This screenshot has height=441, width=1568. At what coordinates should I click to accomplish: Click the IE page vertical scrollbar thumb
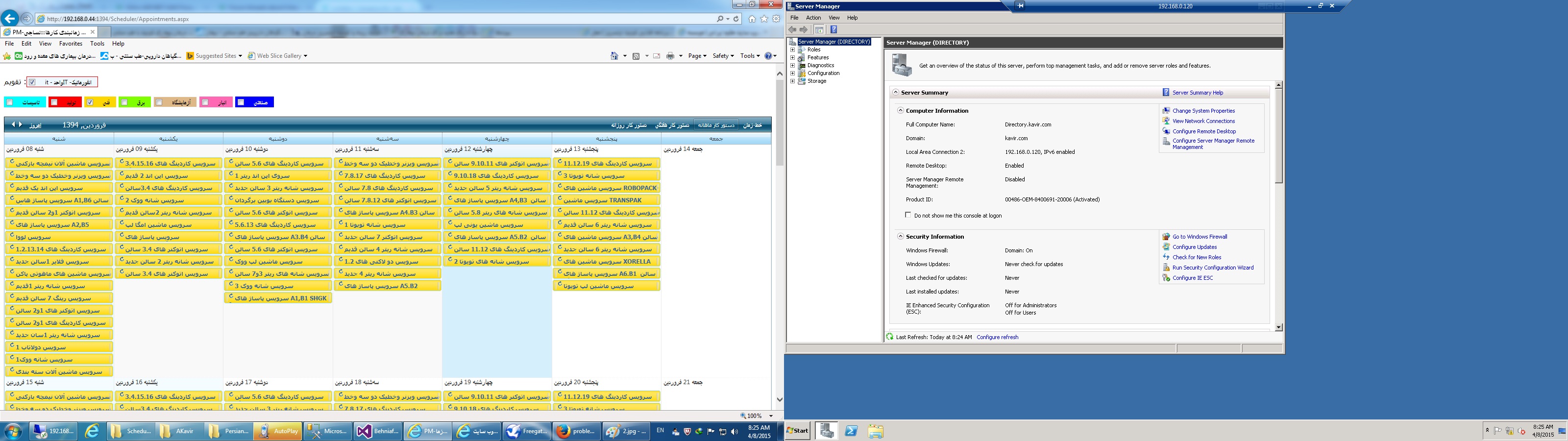[x=780, y=122]
